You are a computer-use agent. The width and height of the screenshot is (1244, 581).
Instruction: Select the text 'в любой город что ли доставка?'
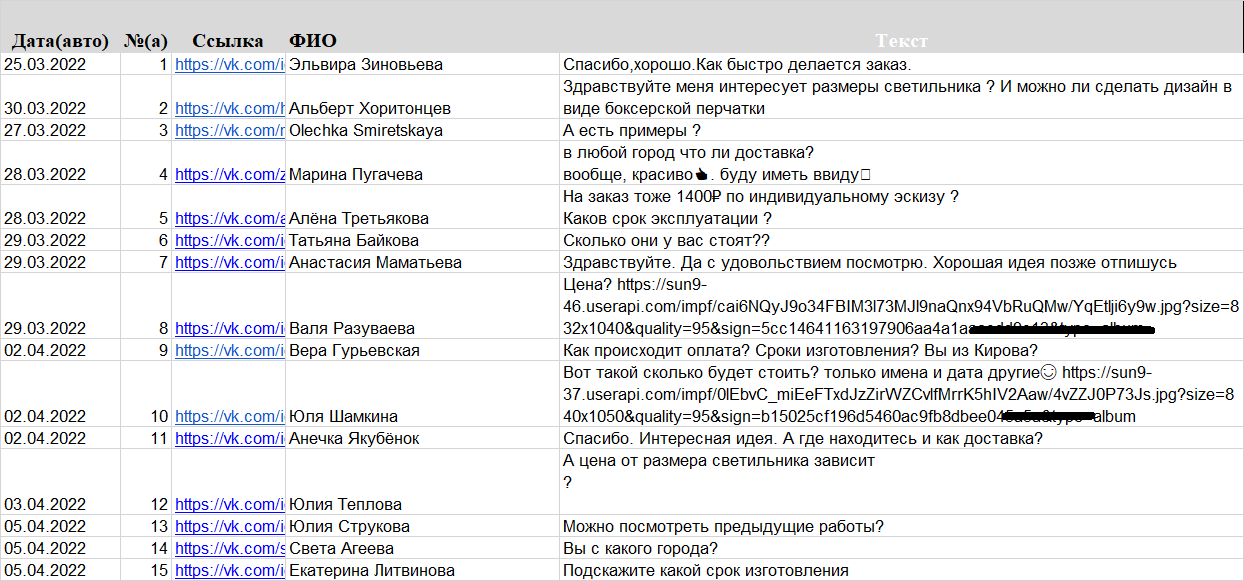[x=689, y=152]
